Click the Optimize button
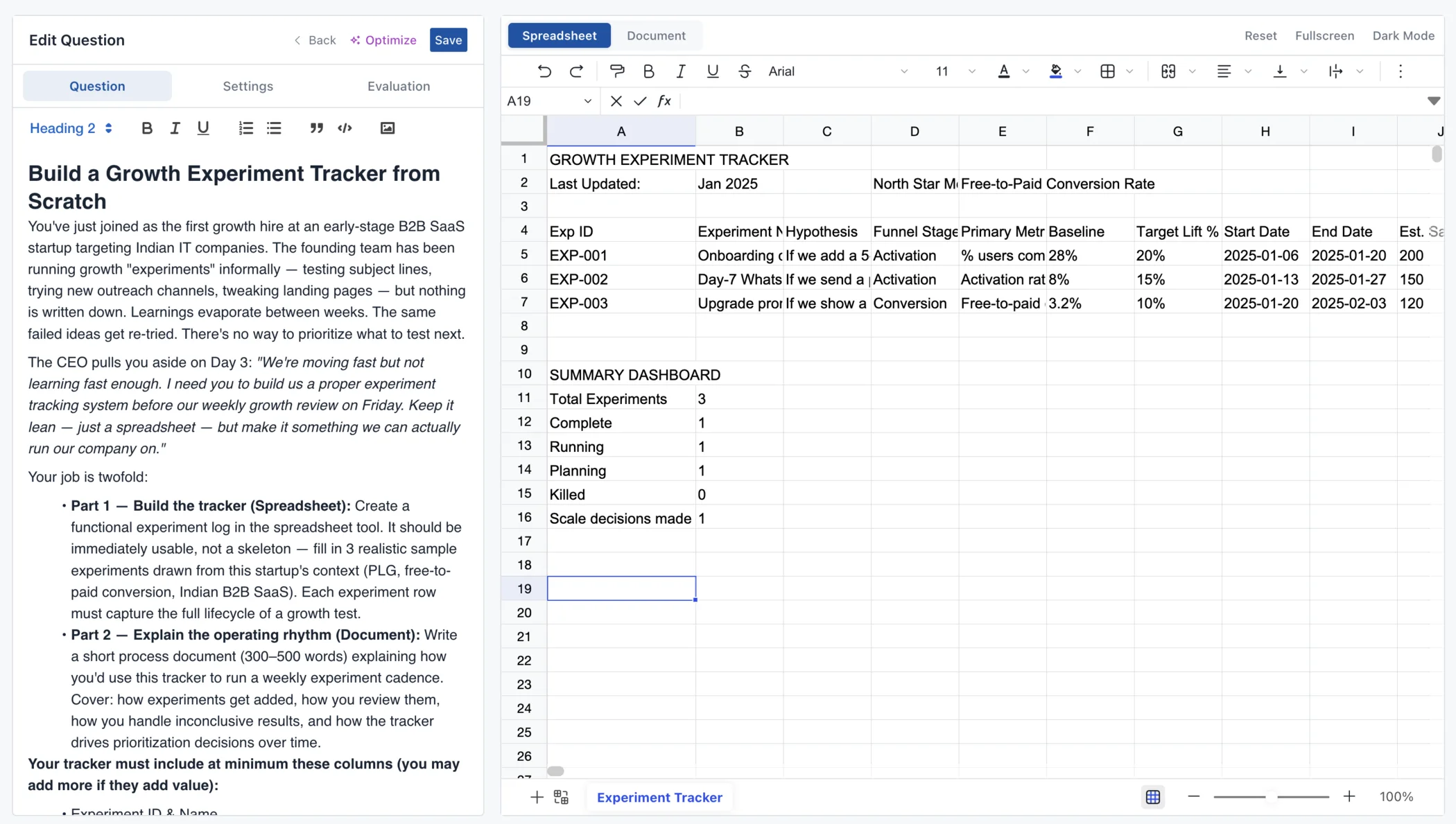 383,40
